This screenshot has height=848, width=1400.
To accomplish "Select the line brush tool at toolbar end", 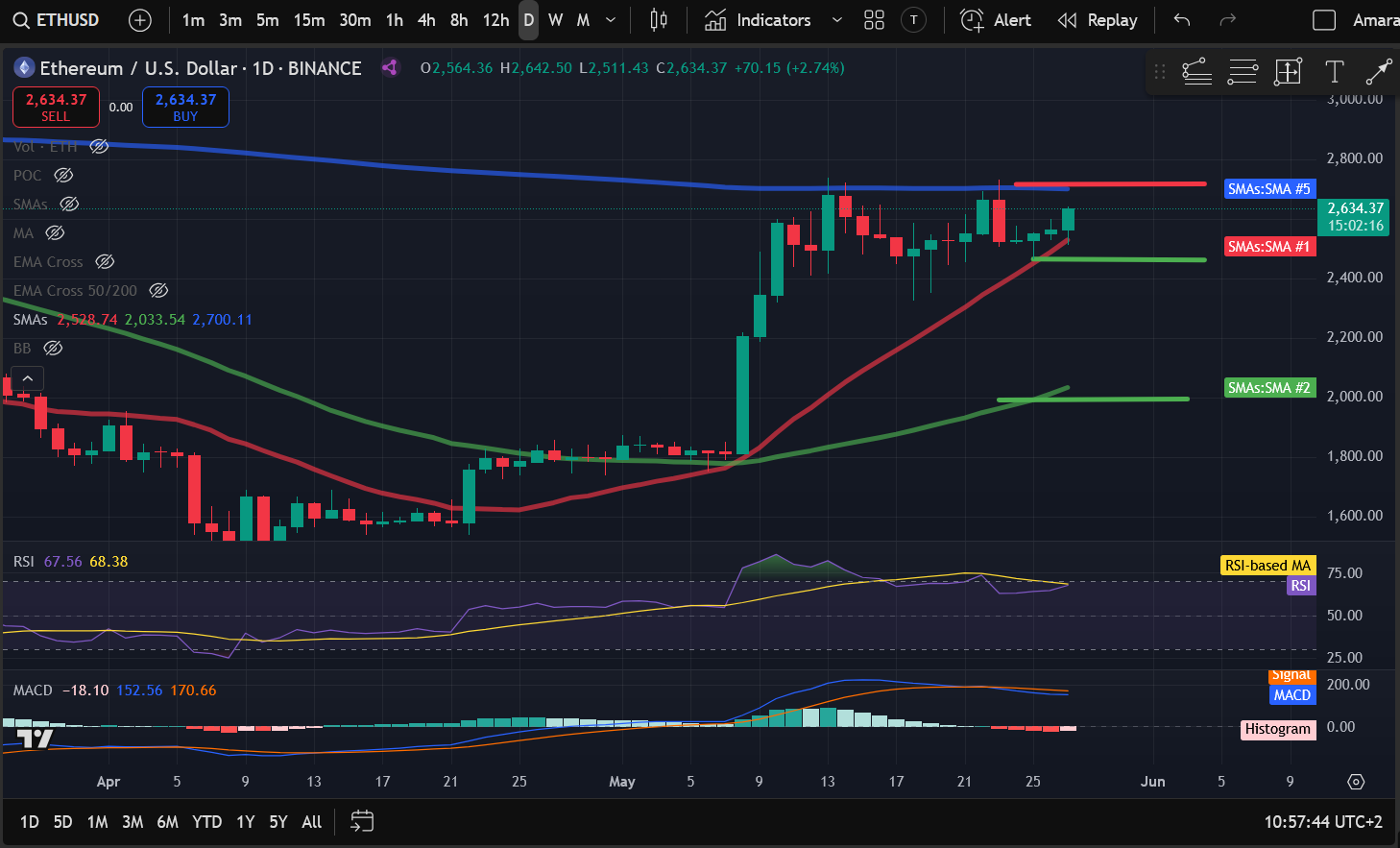I will point(1379,71).
